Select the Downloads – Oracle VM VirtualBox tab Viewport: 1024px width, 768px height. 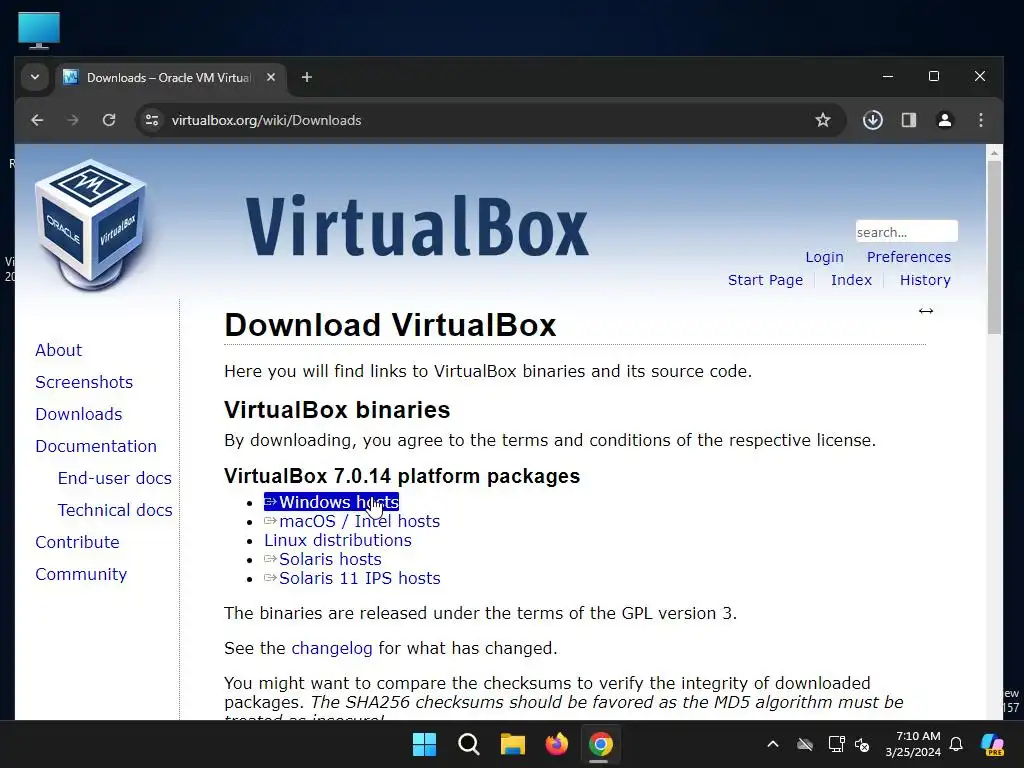pyautogui.click(x=168, y=78)
